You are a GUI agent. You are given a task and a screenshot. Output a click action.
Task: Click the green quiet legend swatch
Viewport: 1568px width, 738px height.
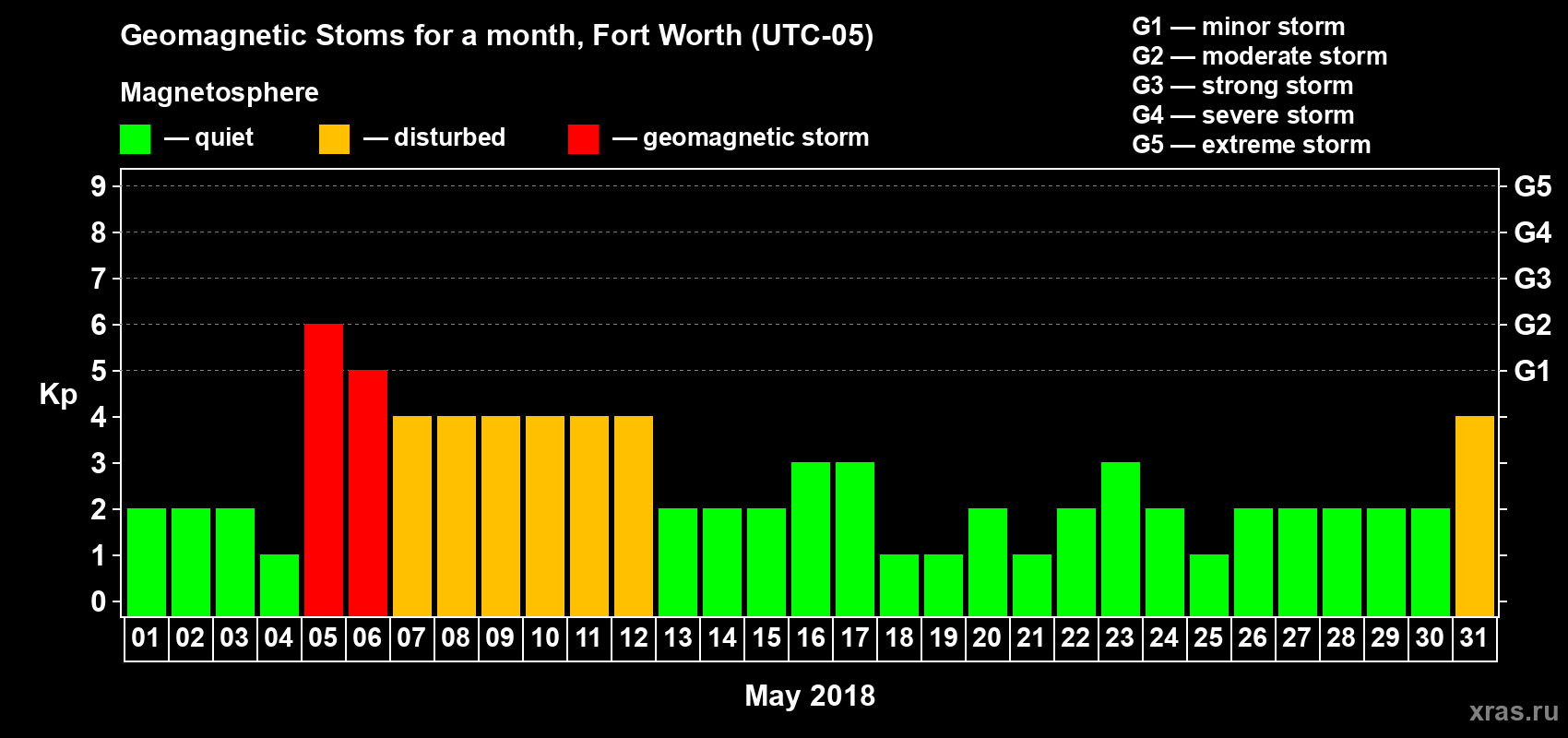tap(135, 139)
